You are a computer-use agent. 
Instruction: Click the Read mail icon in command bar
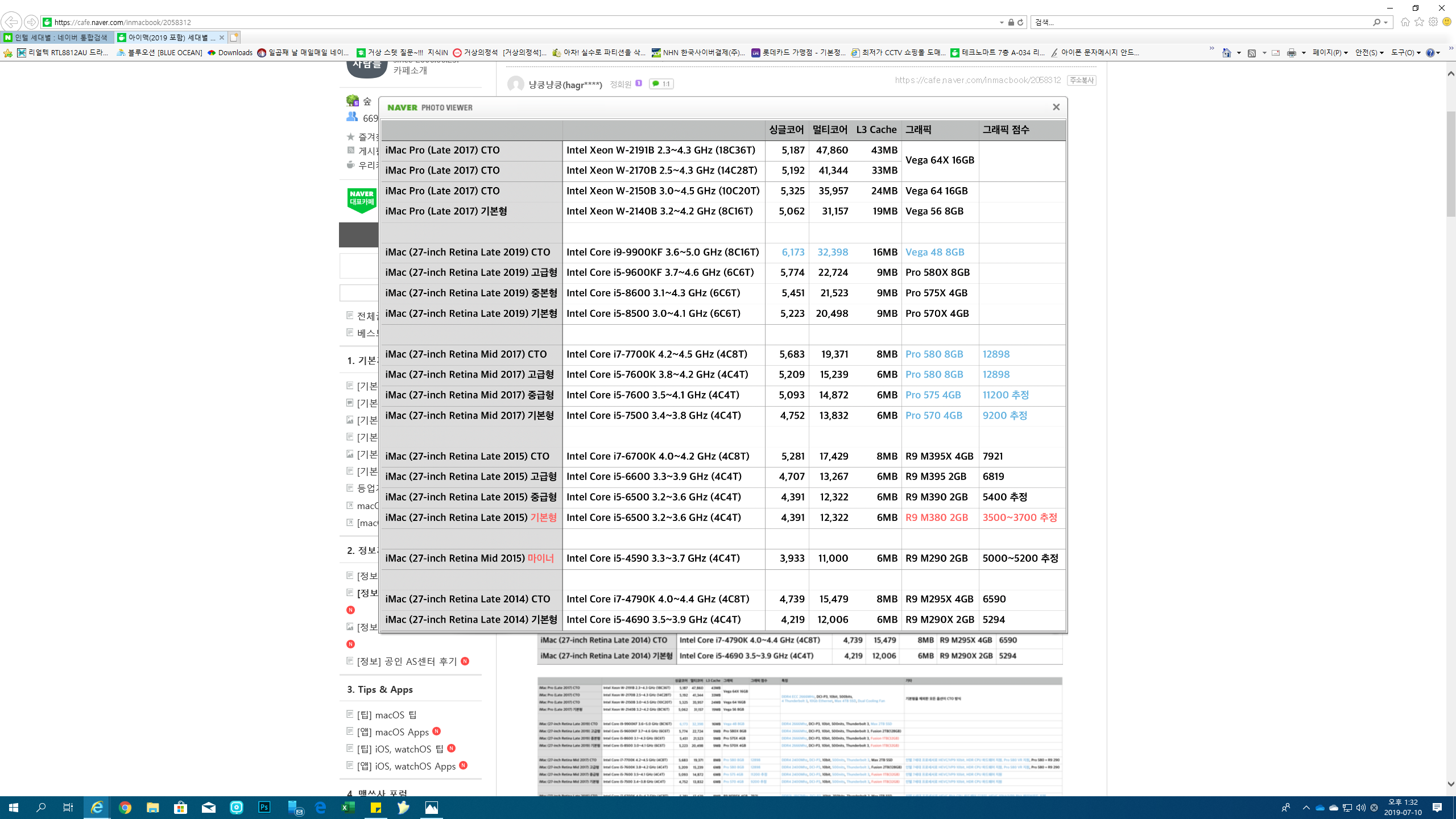(x=1276, y=52)
